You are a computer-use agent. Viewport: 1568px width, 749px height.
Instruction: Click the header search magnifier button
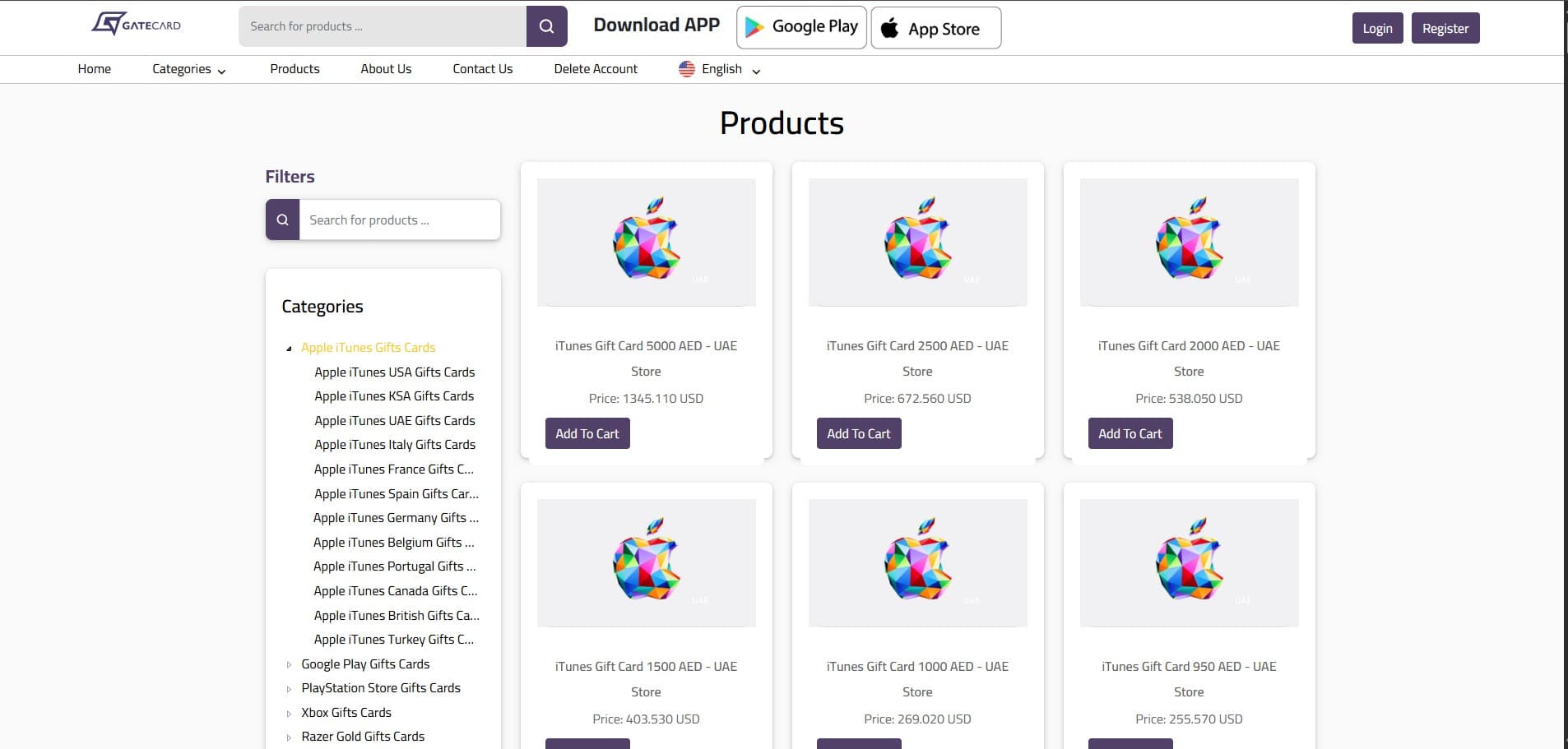coord(546,26)
